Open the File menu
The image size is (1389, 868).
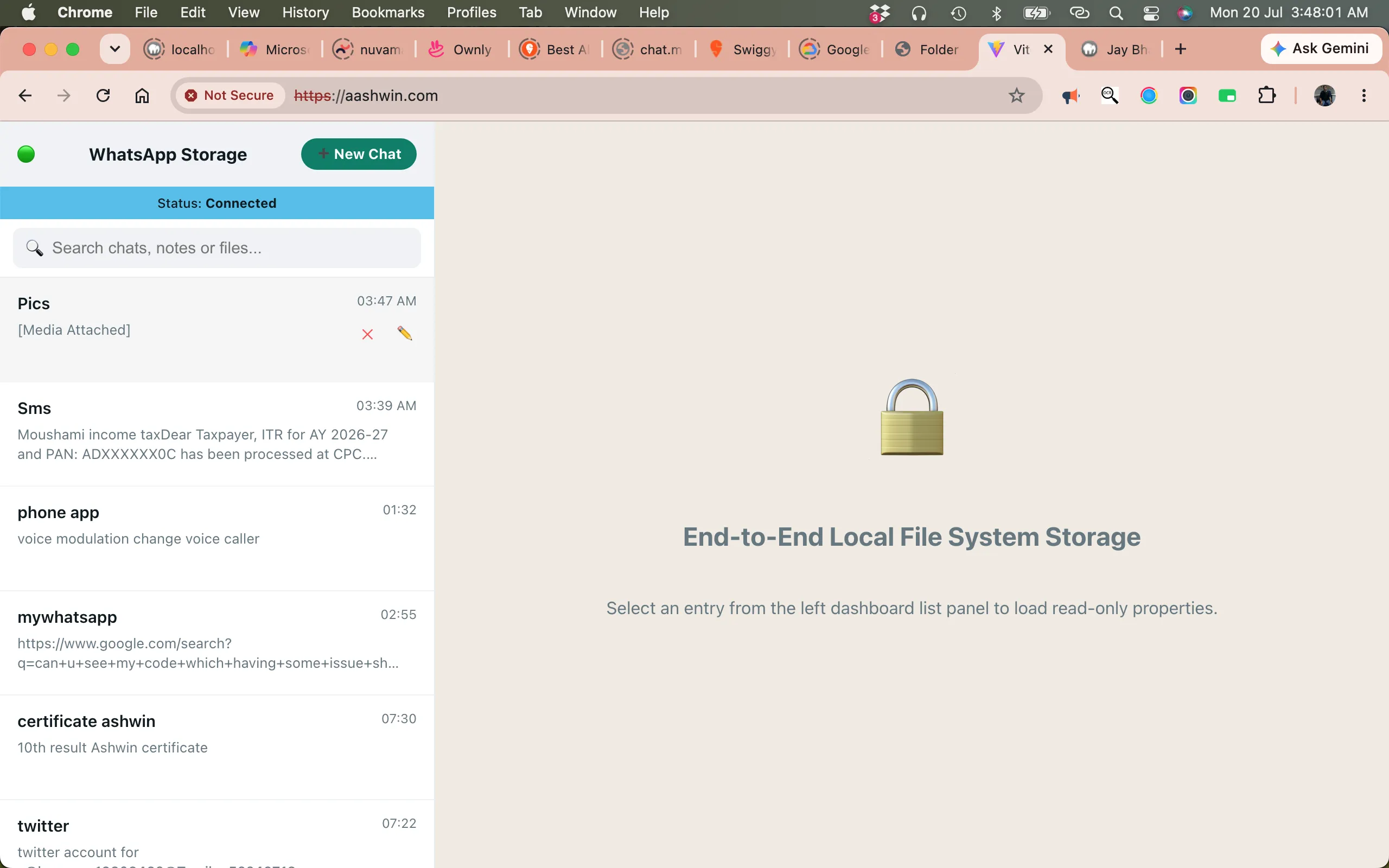(x=146, y=12)
